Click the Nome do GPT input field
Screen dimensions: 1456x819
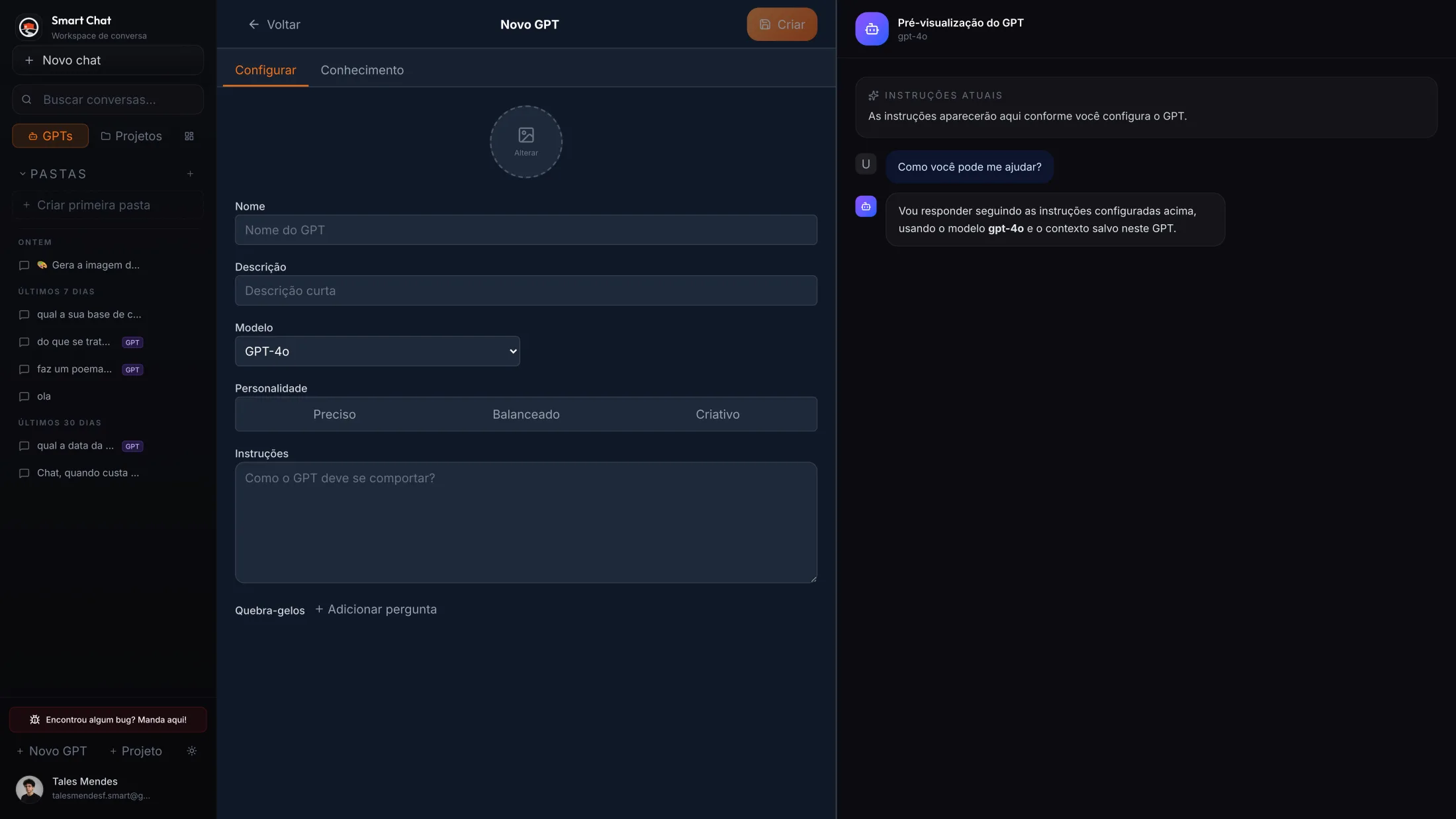click(525, 230)
